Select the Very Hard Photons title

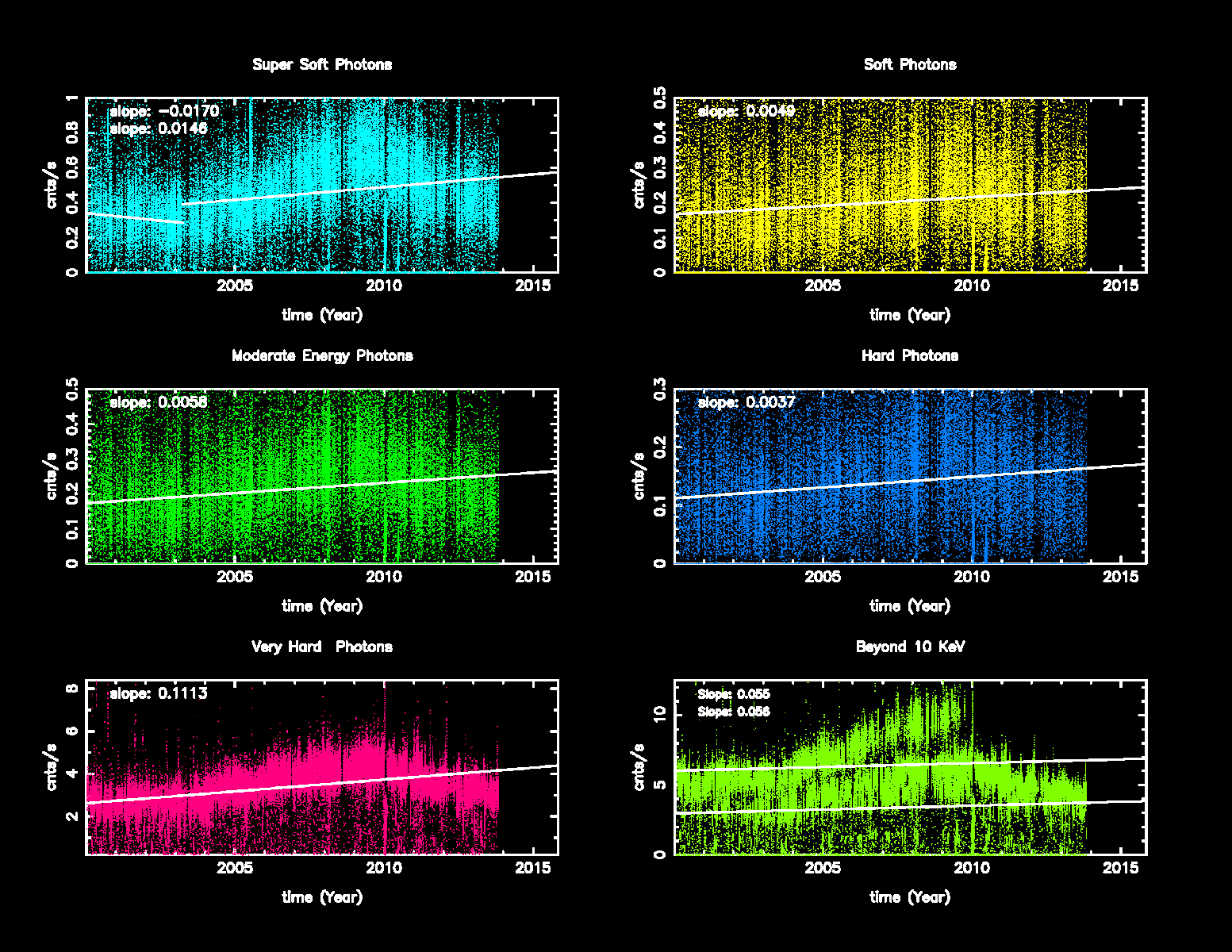(x=322, y=647)
